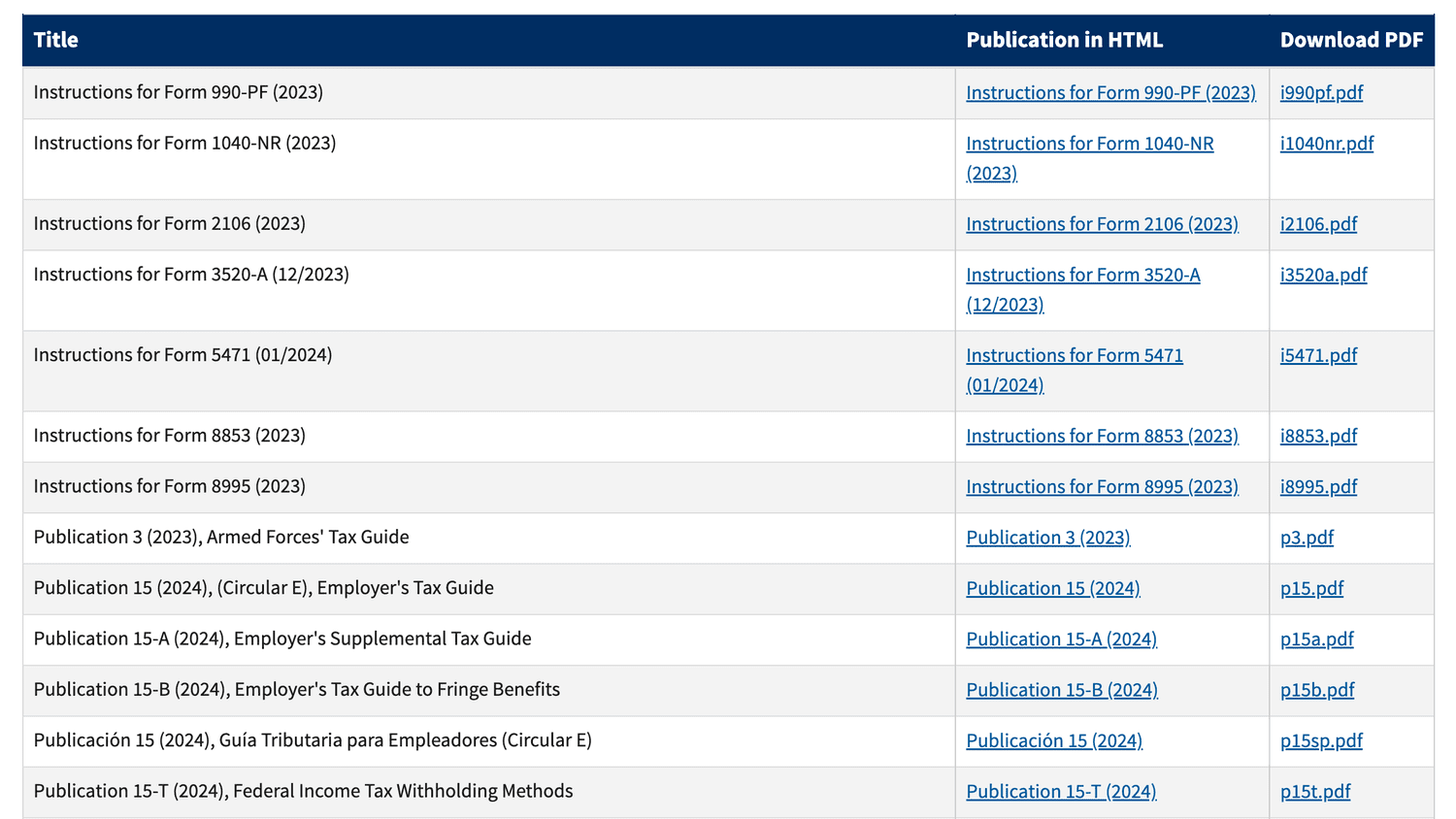Download i8853.pdf
Screen dimensions: 1456x819
coord(1318,436)
